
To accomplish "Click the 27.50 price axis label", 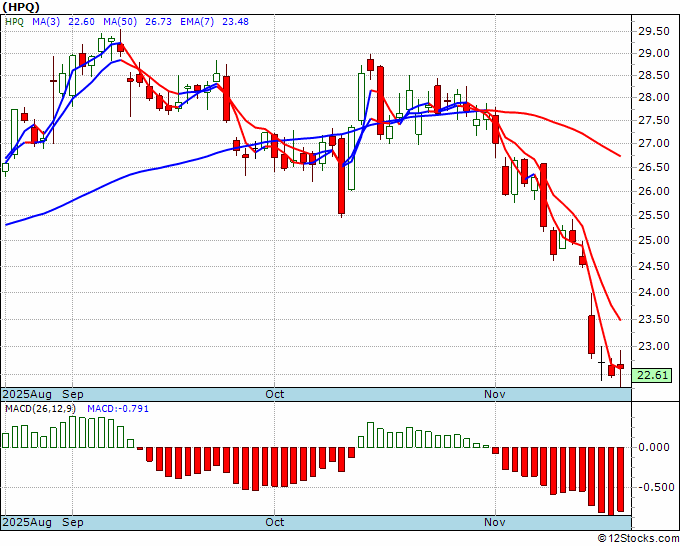I will (654, 121).
